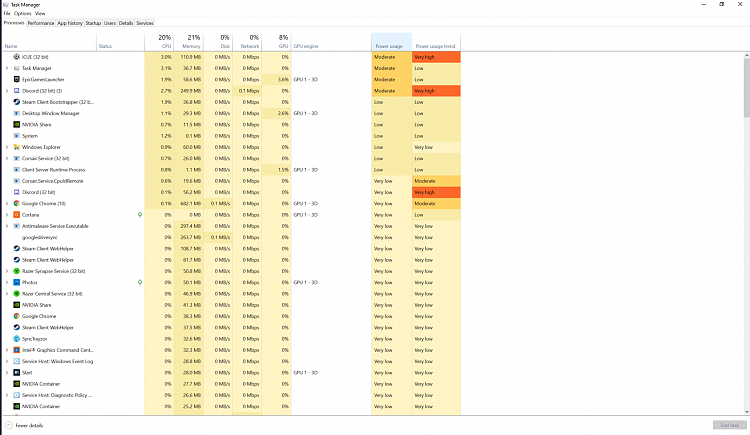Select the Steam Client WebHelper icon using 108.7 MB
Screen dimensions: 750x435
coord(16,249)
